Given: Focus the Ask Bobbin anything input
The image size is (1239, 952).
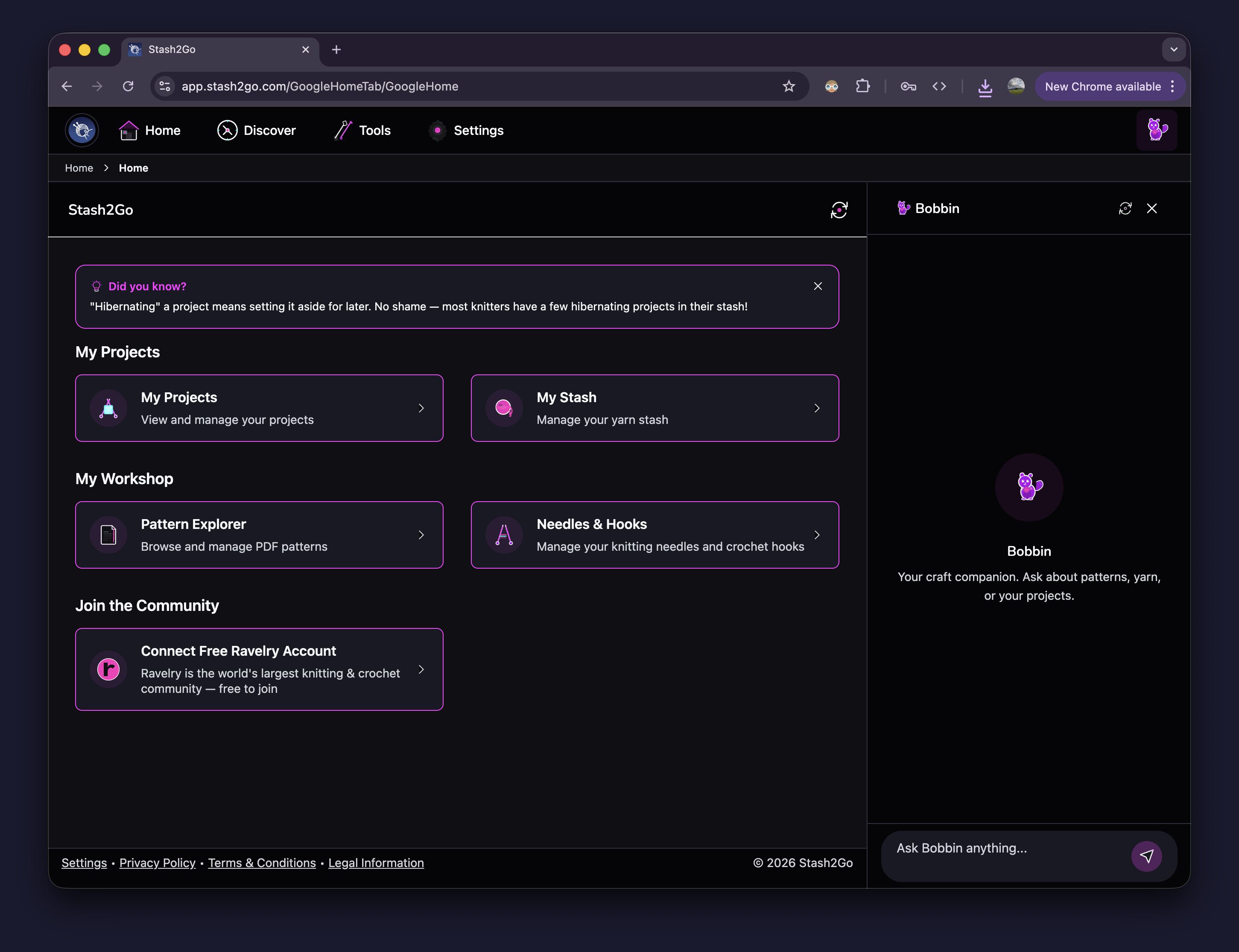Looking at the screenshot, I should 1003,848.
